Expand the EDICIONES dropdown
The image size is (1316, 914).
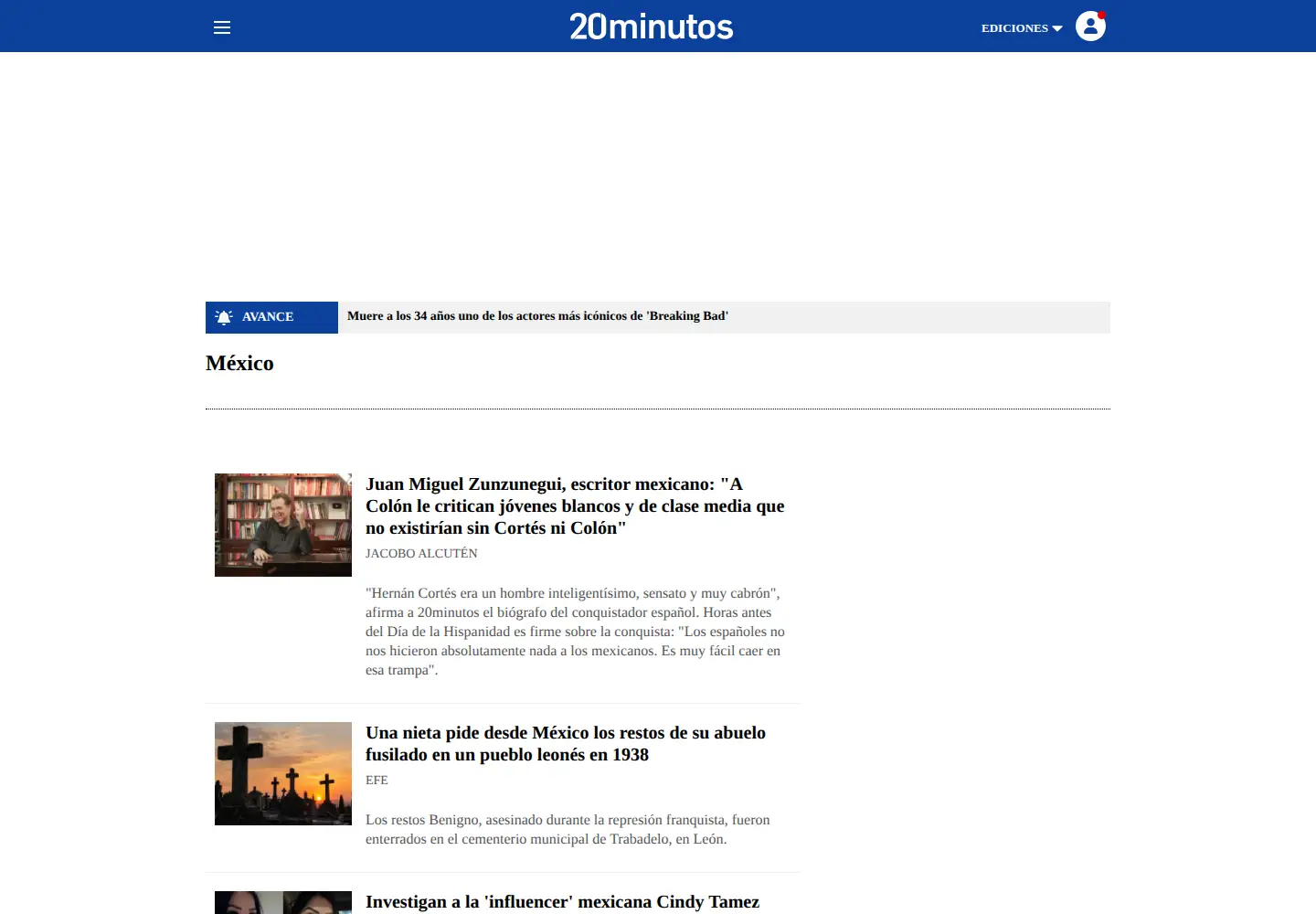pos(1022,28)
